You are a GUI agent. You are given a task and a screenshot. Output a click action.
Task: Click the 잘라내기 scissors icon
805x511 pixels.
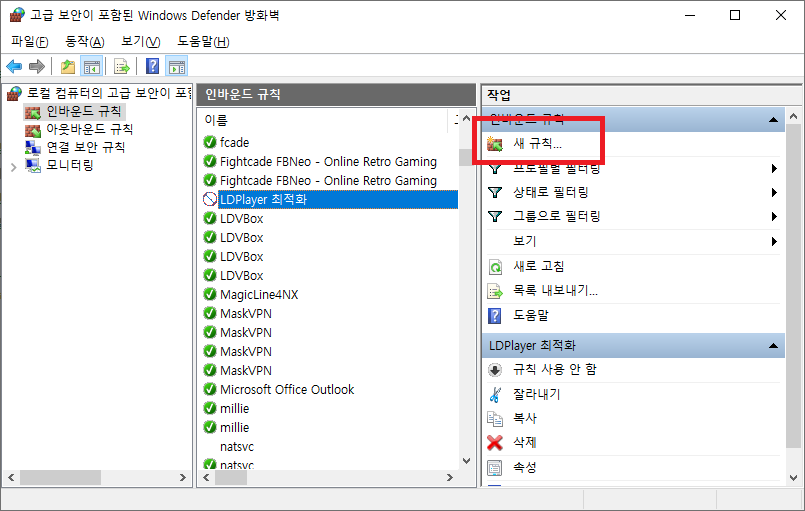point(495,394)
